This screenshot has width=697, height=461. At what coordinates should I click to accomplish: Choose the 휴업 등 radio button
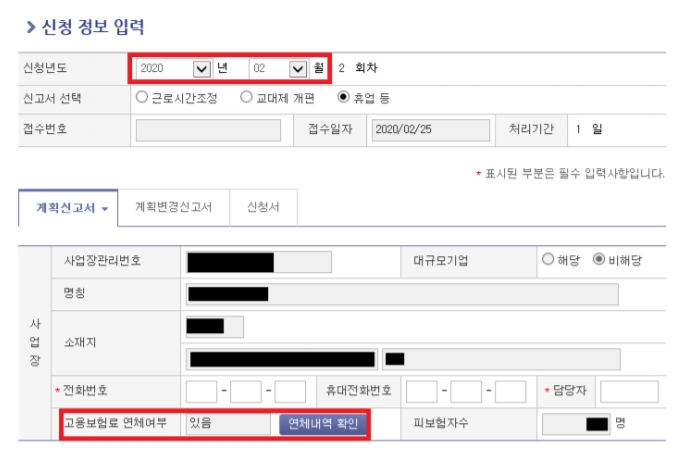coord(344,98)
